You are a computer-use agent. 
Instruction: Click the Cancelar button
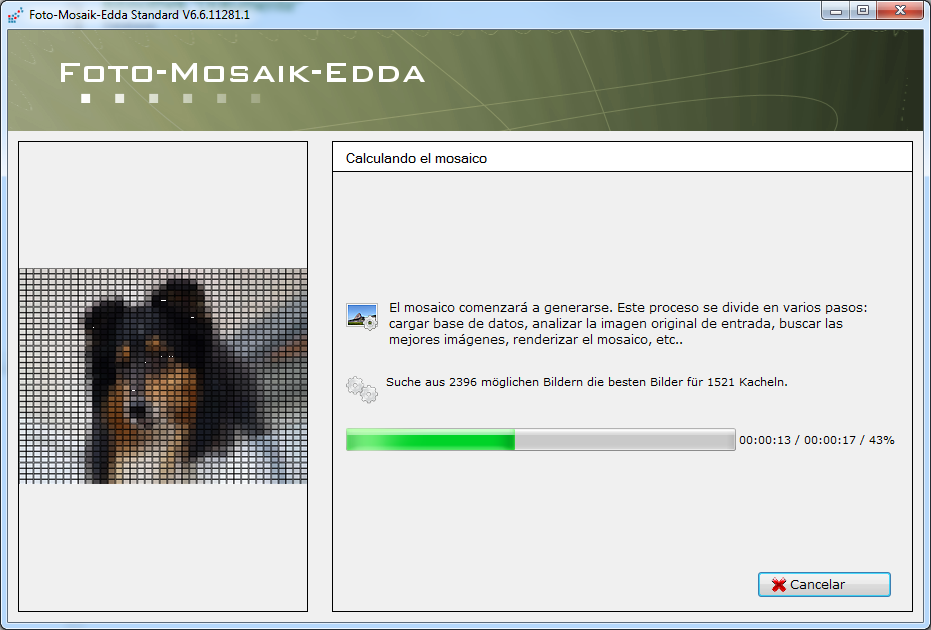pyautogui.click(x=824, y=584)
